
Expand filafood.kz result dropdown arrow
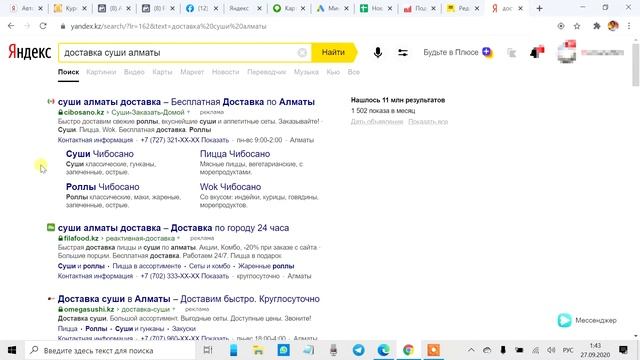pos(178,238)
